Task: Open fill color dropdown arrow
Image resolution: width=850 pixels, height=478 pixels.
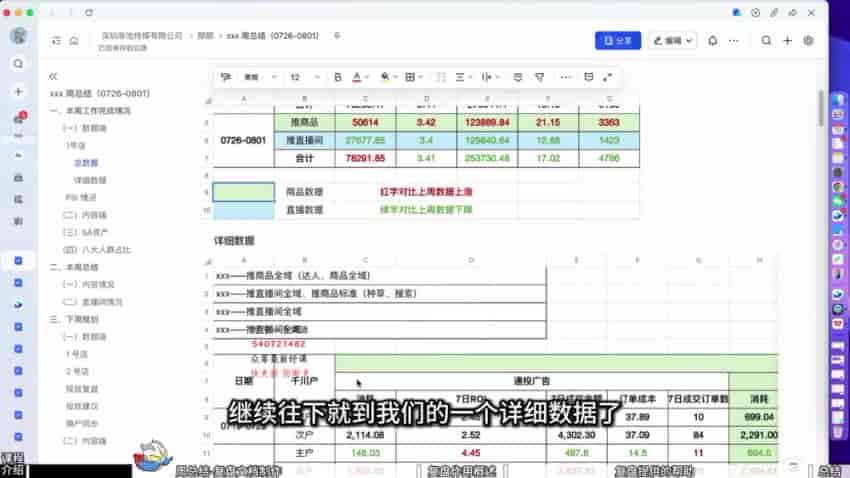Action: (395, 77)
